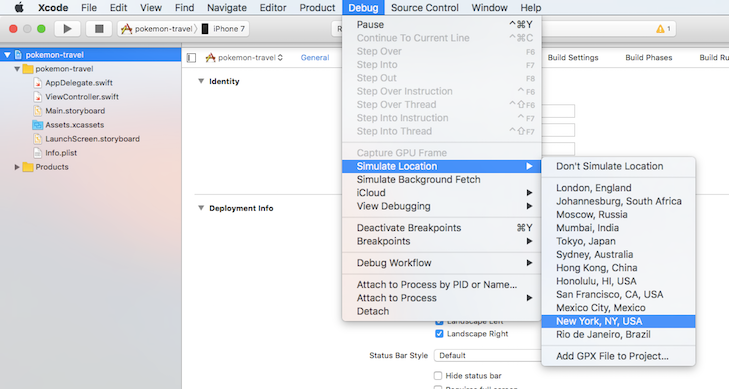This screenshot has height=389, width=729.
Task: Click the Info.plist file icon
Action: coord(38,152)
